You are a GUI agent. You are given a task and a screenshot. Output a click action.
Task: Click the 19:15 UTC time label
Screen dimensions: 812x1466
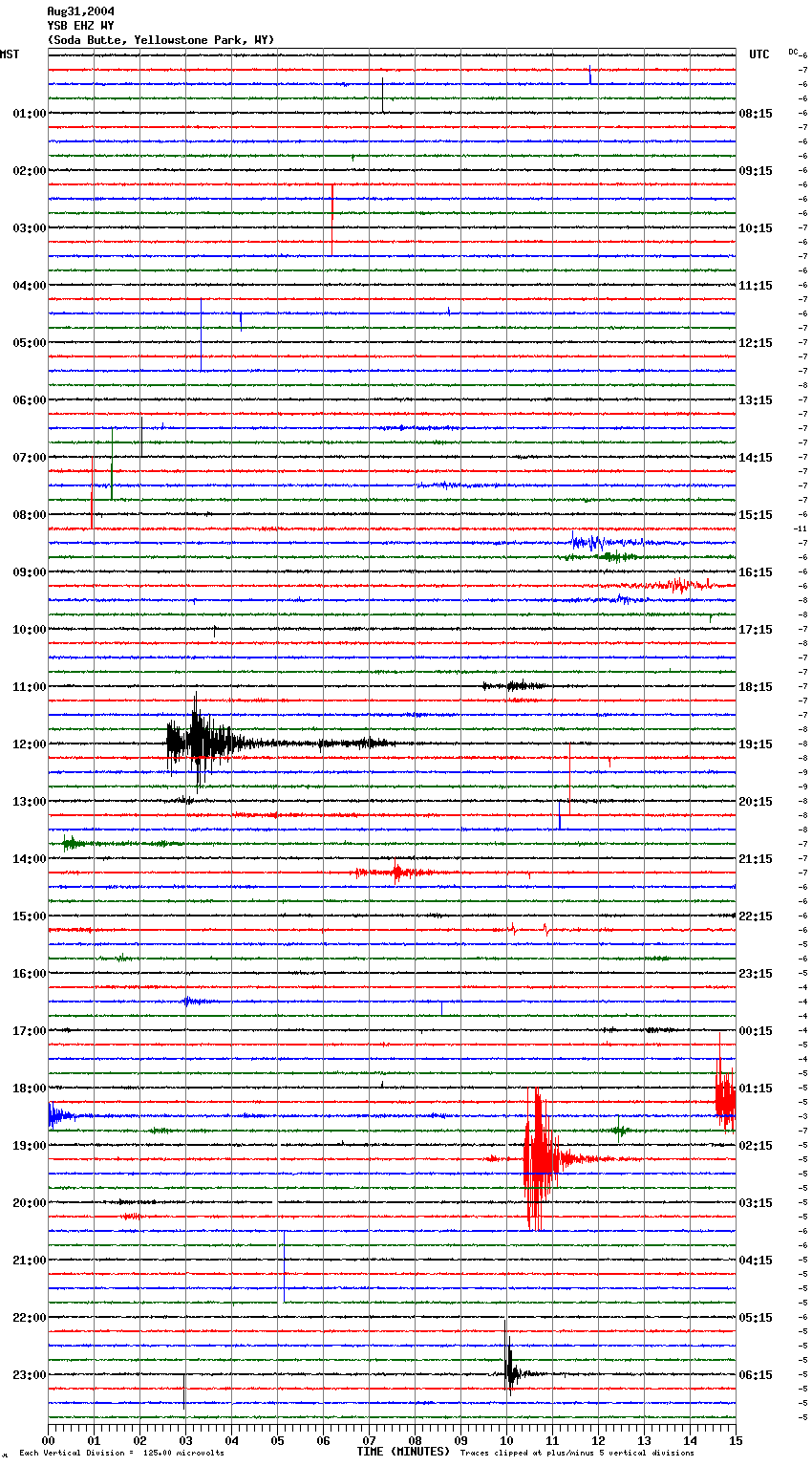pos(756,744)
